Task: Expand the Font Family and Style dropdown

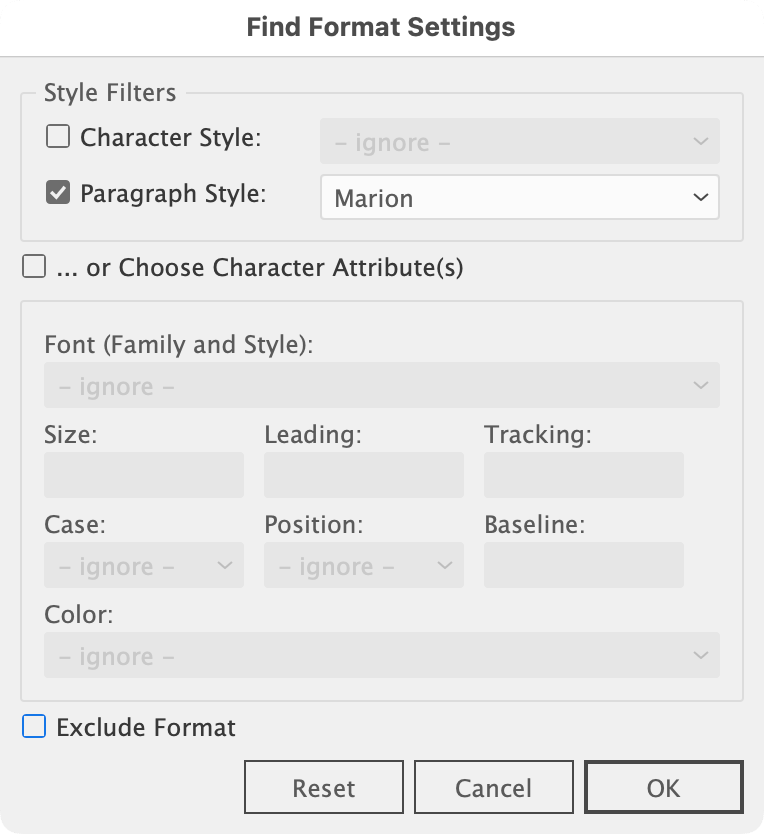Action: click(381, 386)
